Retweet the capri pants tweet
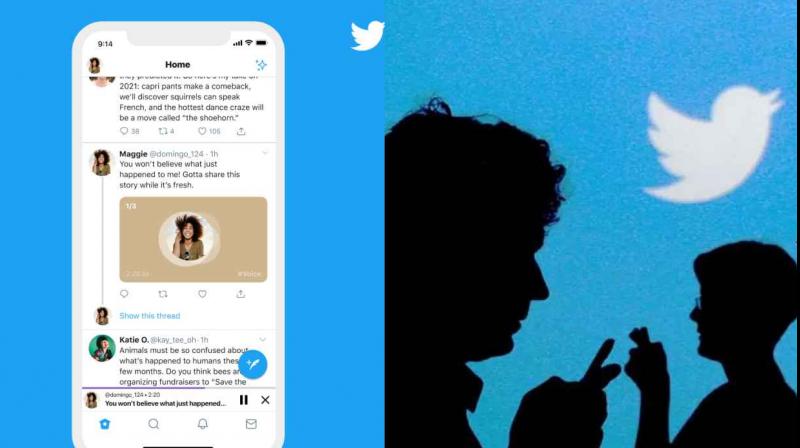Viewport: 800px width, 448px height. [x=163, y=131]
